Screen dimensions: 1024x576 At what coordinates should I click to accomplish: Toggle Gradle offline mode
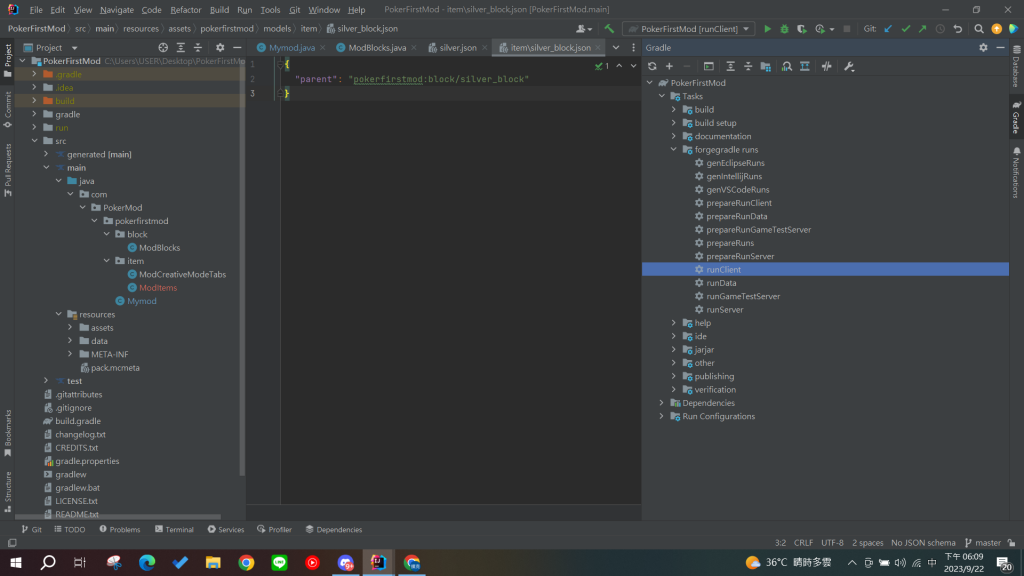[826, 66]
